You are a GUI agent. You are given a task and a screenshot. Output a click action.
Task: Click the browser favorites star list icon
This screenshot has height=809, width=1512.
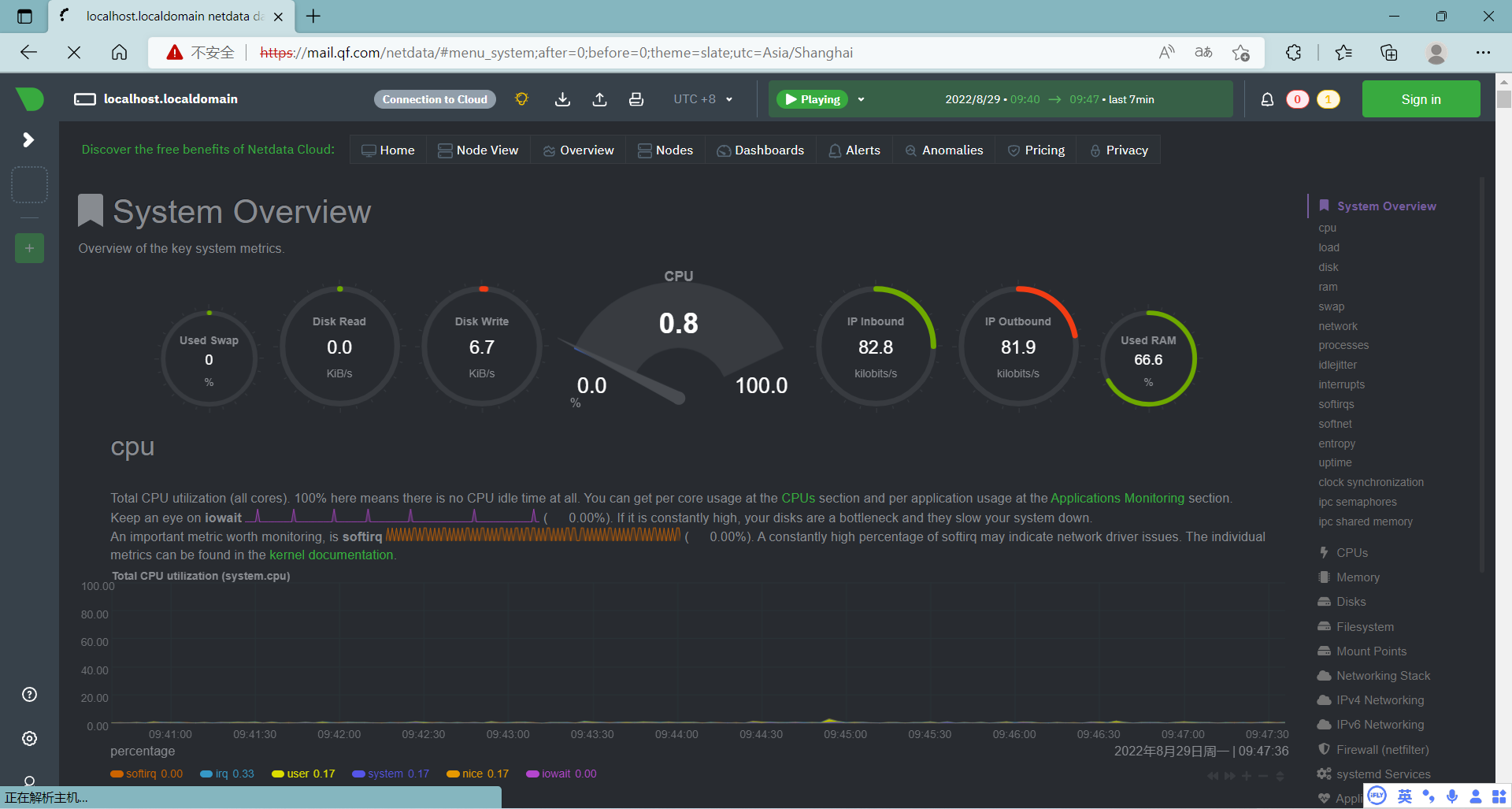1343,53
